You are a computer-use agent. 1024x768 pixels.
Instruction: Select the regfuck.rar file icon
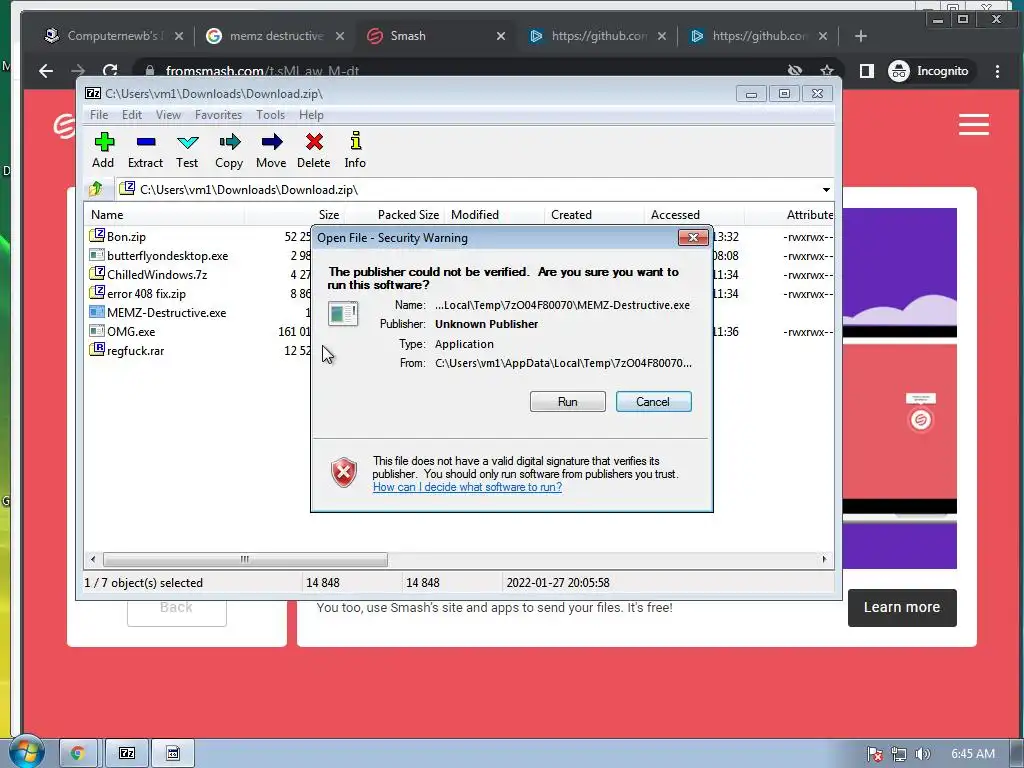coord(97,350)
